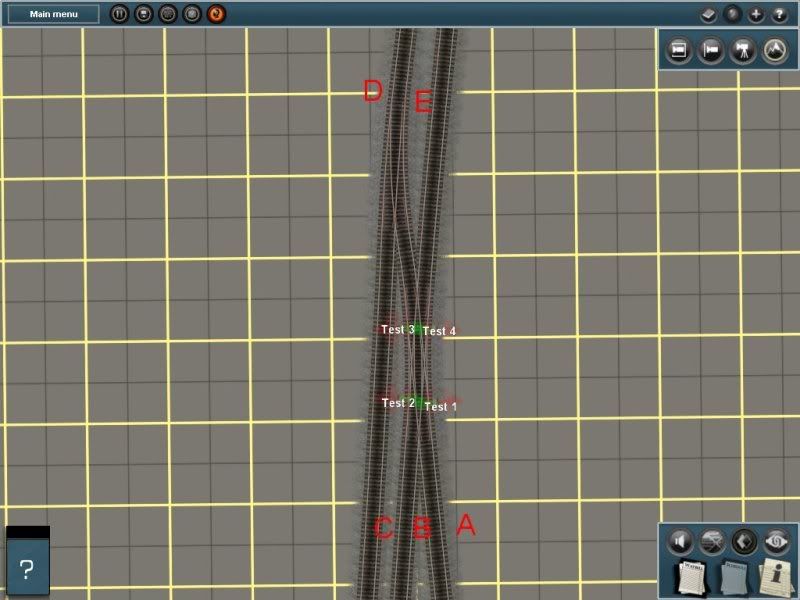Enable the free roam map camera
Image resolution: width=800 pixels, height=600 pixels.
(x=774, y=48)
